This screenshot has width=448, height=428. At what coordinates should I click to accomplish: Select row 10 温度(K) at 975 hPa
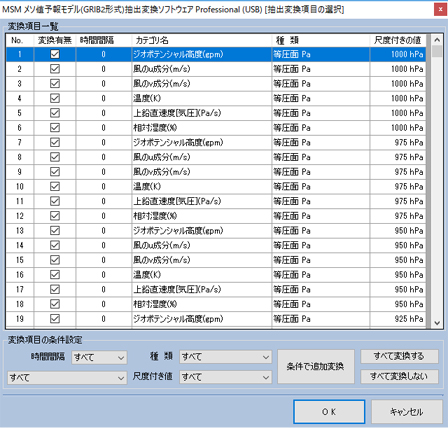(x=216, y=186)
